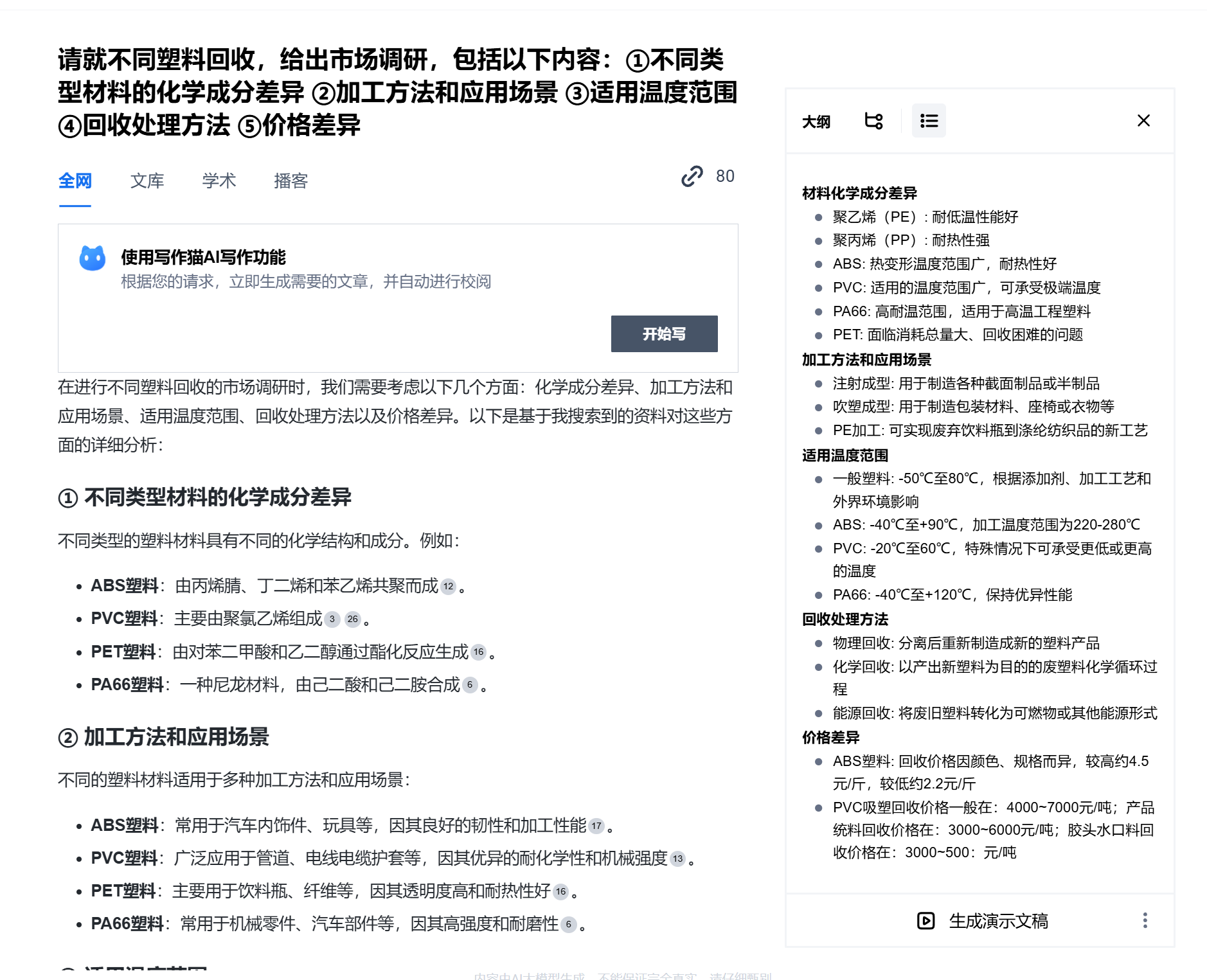Click heading ② 加工方法和应用场景

pyautogui.click(x=163, y=736)
